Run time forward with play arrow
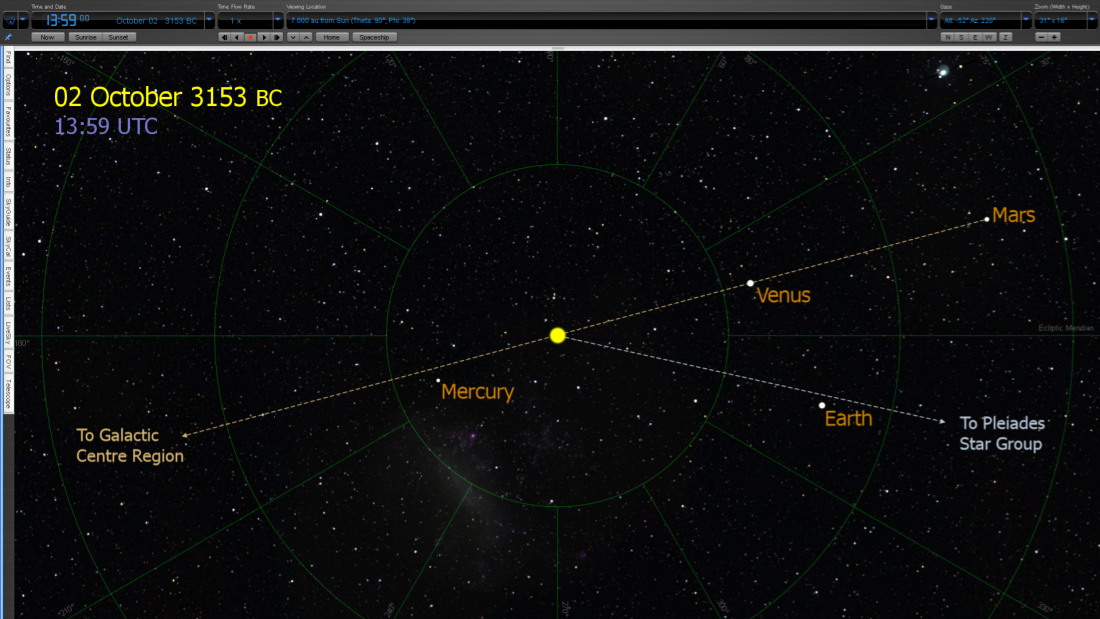This screenshot has width=1100, height=619. pyautogui.click(x=263, y=37)
